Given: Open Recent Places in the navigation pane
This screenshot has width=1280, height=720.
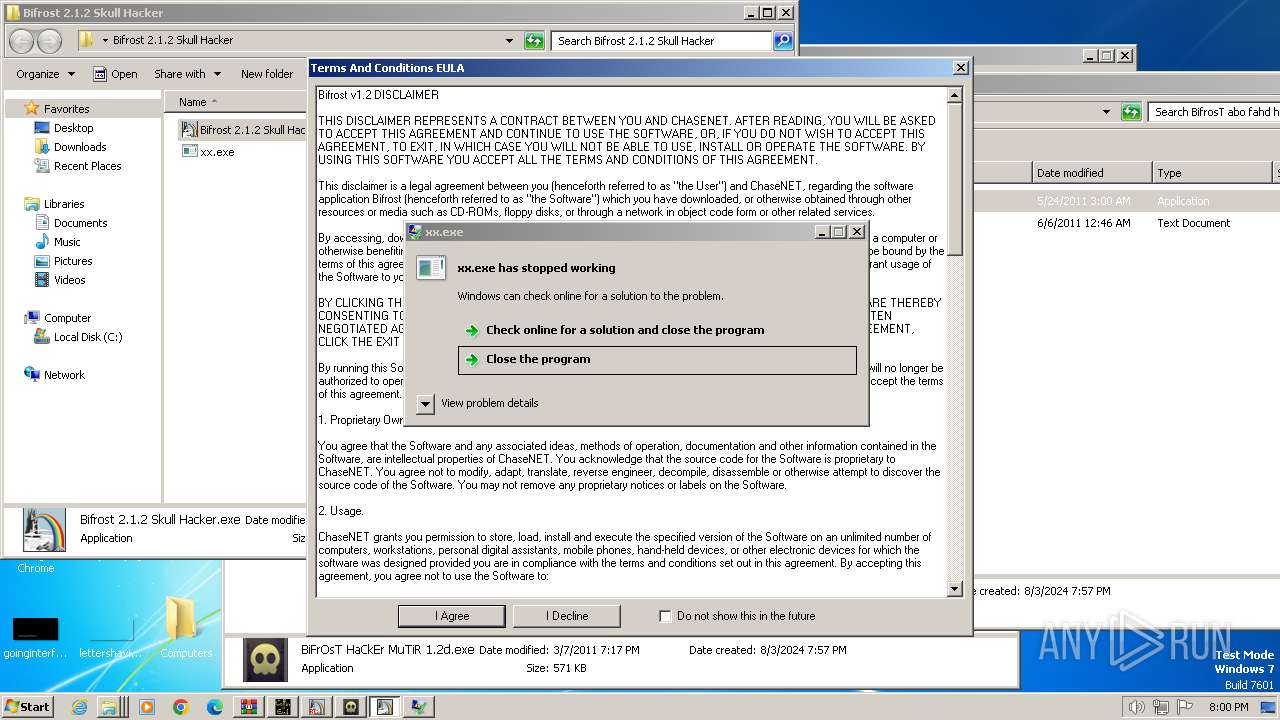Looking at the screenshot, I should 87,166.
